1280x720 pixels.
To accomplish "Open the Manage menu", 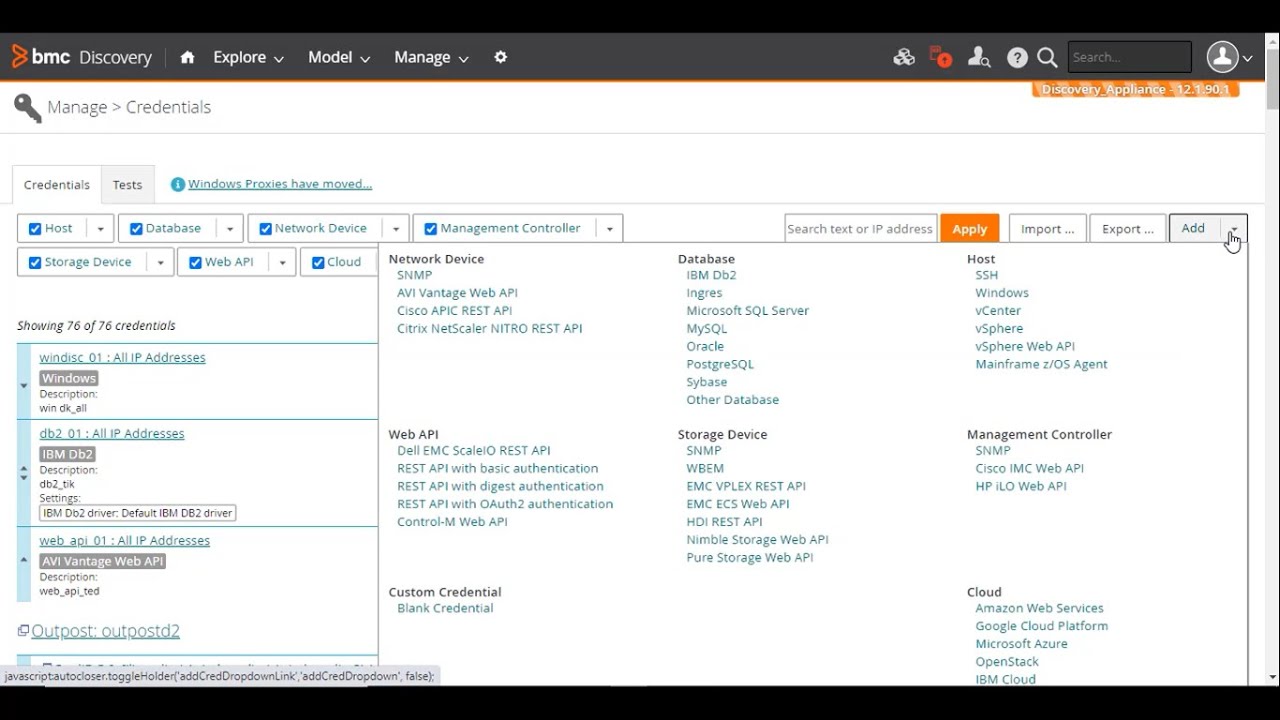I will click(x=431, y=57).
